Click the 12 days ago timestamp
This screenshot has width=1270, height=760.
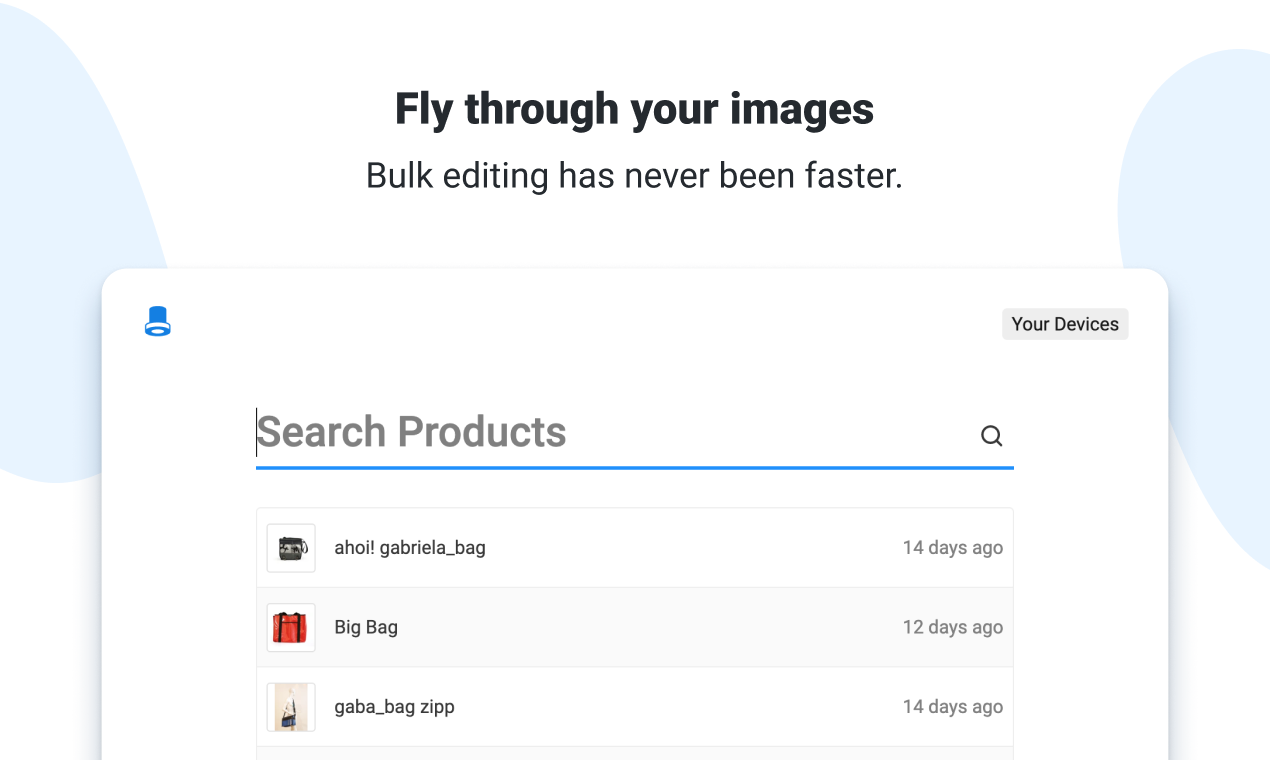click(952, 628)
